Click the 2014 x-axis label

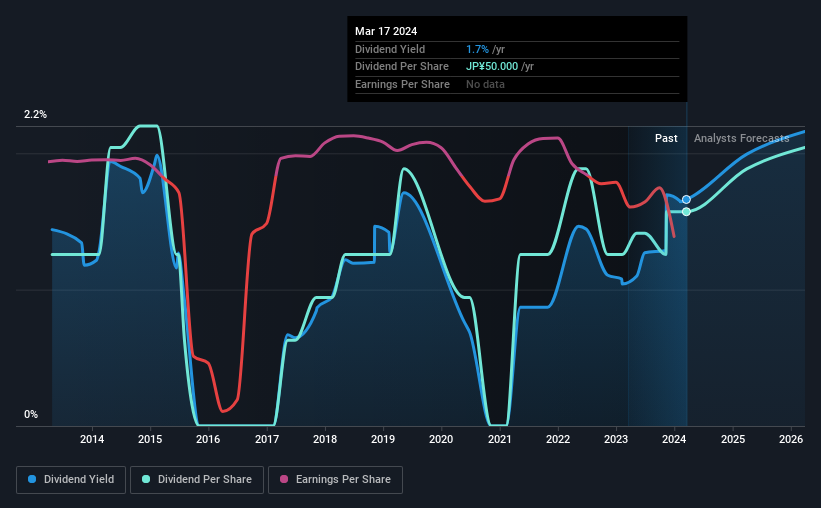[92, 439]
